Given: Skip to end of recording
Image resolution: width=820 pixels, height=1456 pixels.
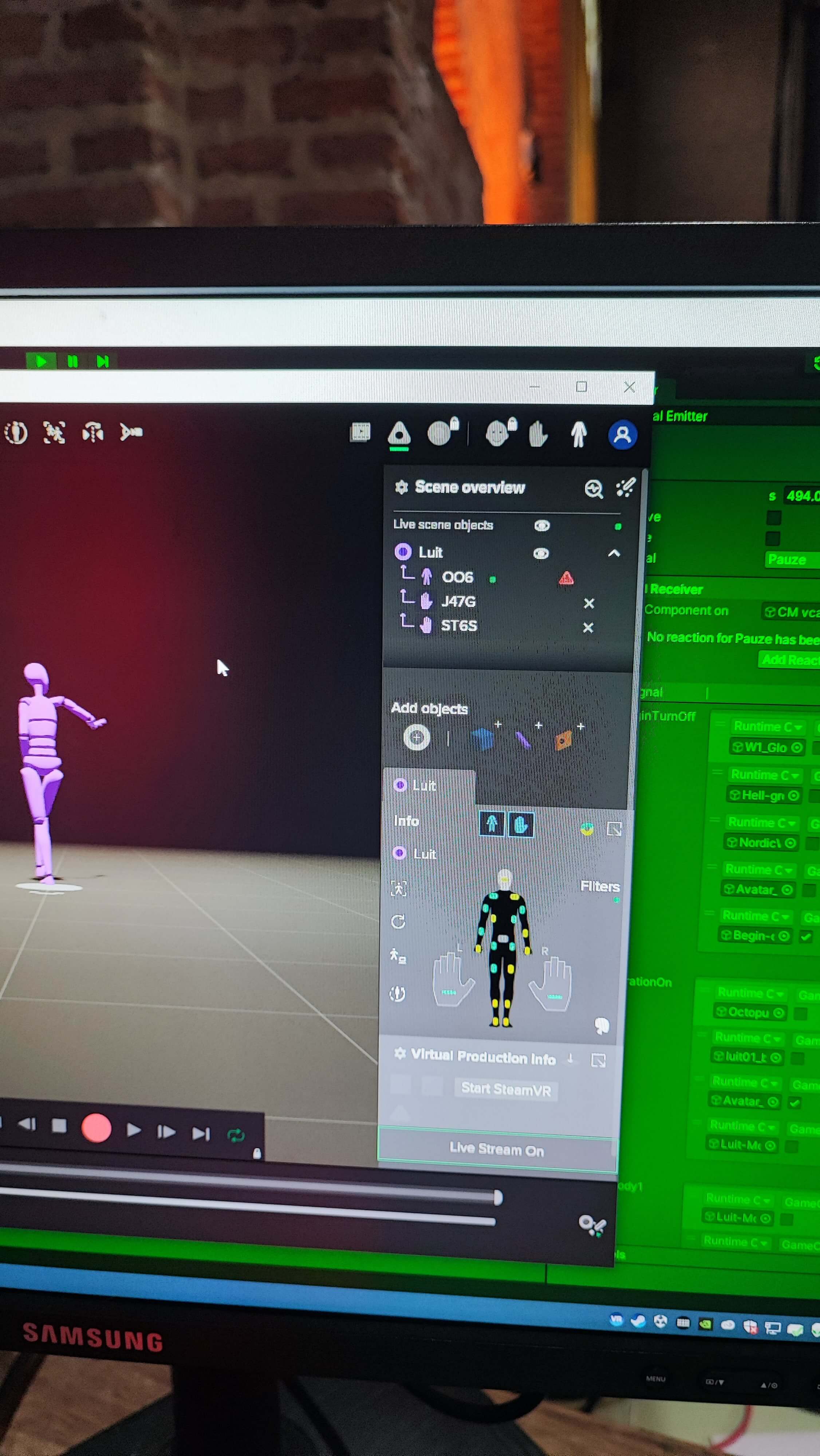Looking at the screenshot, I should pos(201,1133).
